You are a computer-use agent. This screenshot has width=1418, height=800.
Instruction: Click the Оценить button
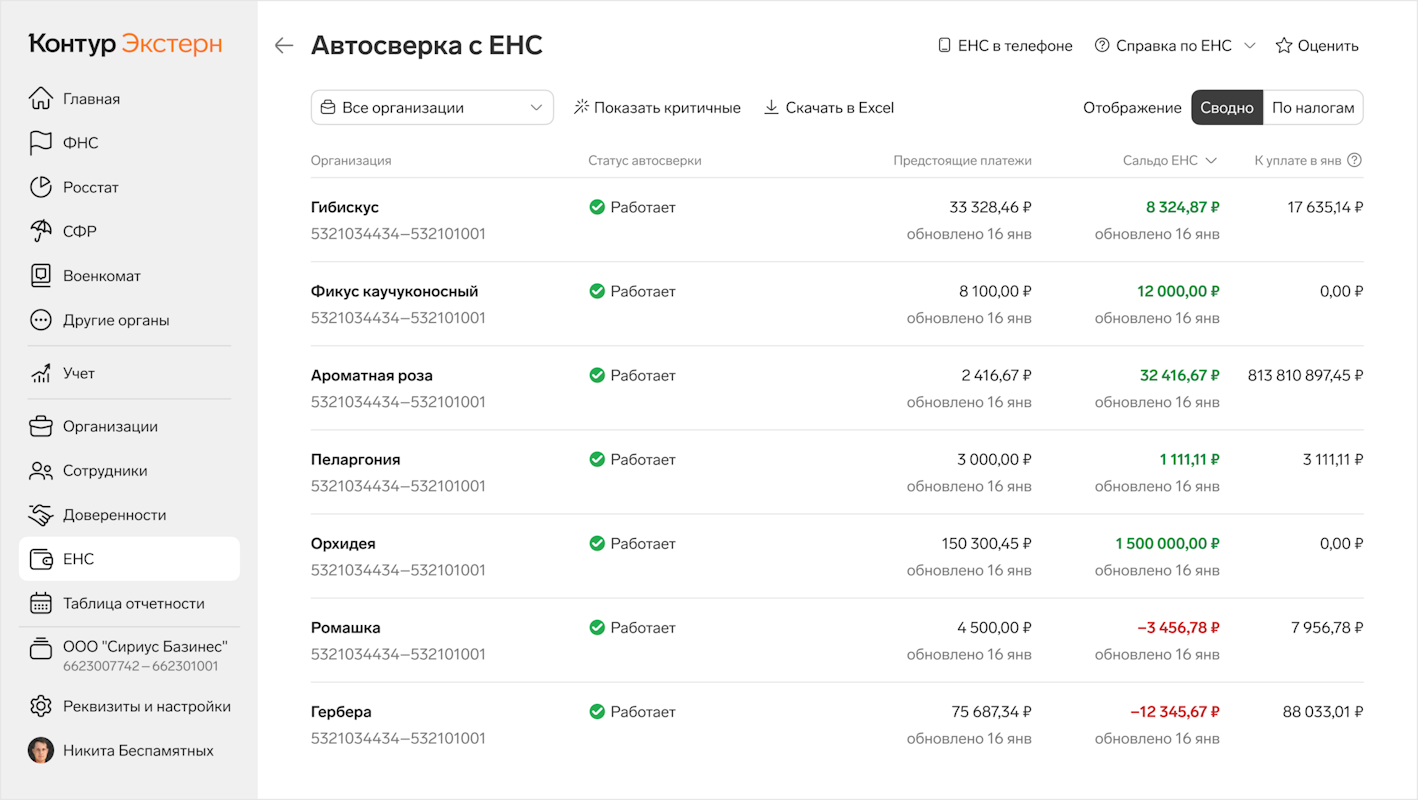click(1317, 46)
